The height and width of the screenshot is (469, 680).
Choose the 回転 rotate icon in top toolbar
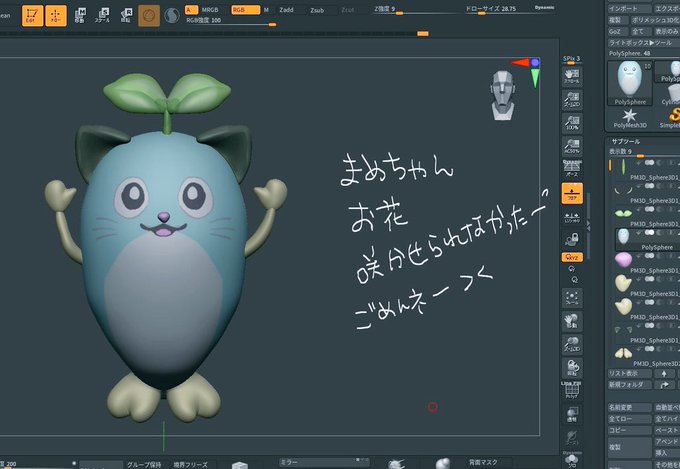point(126,16)
